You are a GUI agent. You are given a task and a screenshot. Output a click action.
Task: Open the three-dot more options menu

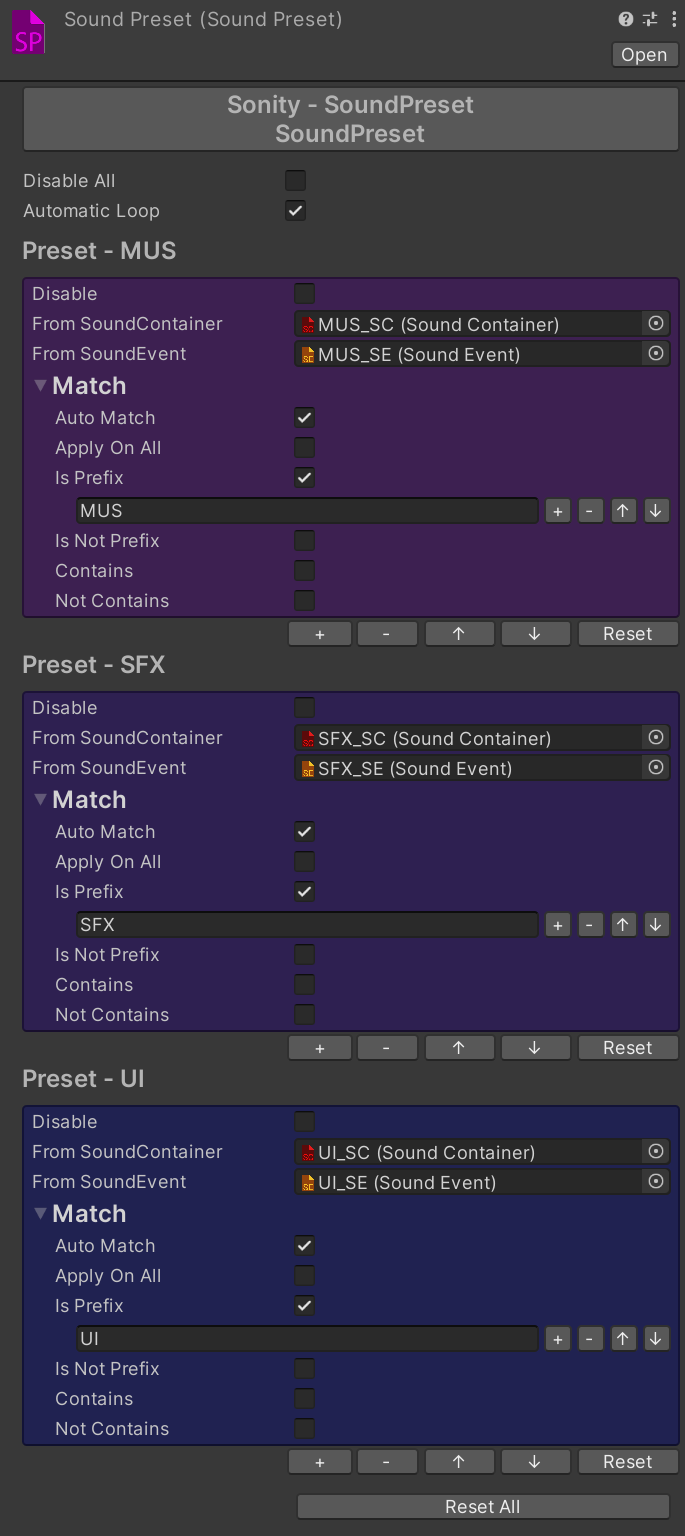pyautogui.click(x=673, y=19)
